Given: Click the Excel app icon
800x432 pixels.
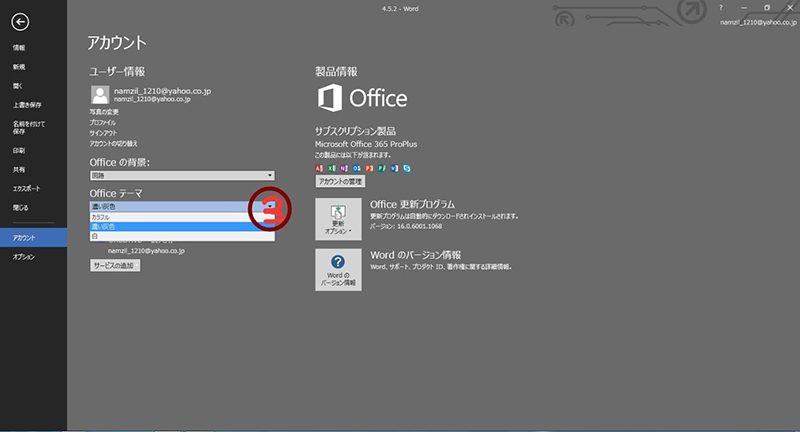Looking at the screenshot, I should [332, 168].
